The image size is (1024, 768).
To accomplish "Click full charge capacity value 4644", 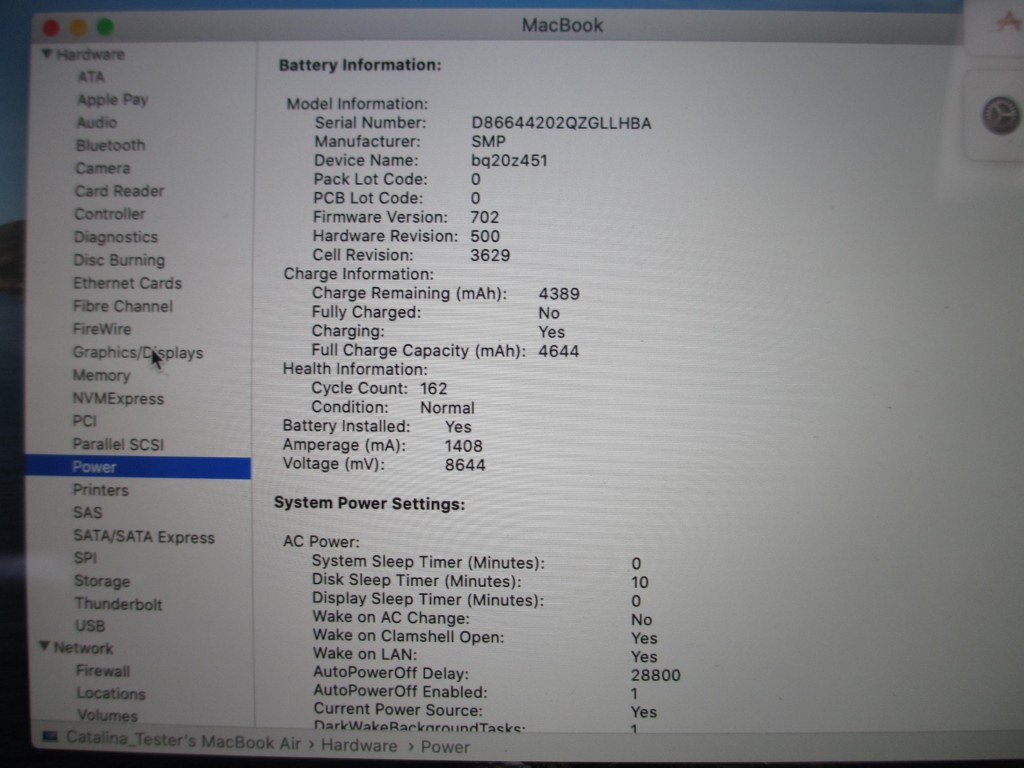I will (x=558, y=351).
